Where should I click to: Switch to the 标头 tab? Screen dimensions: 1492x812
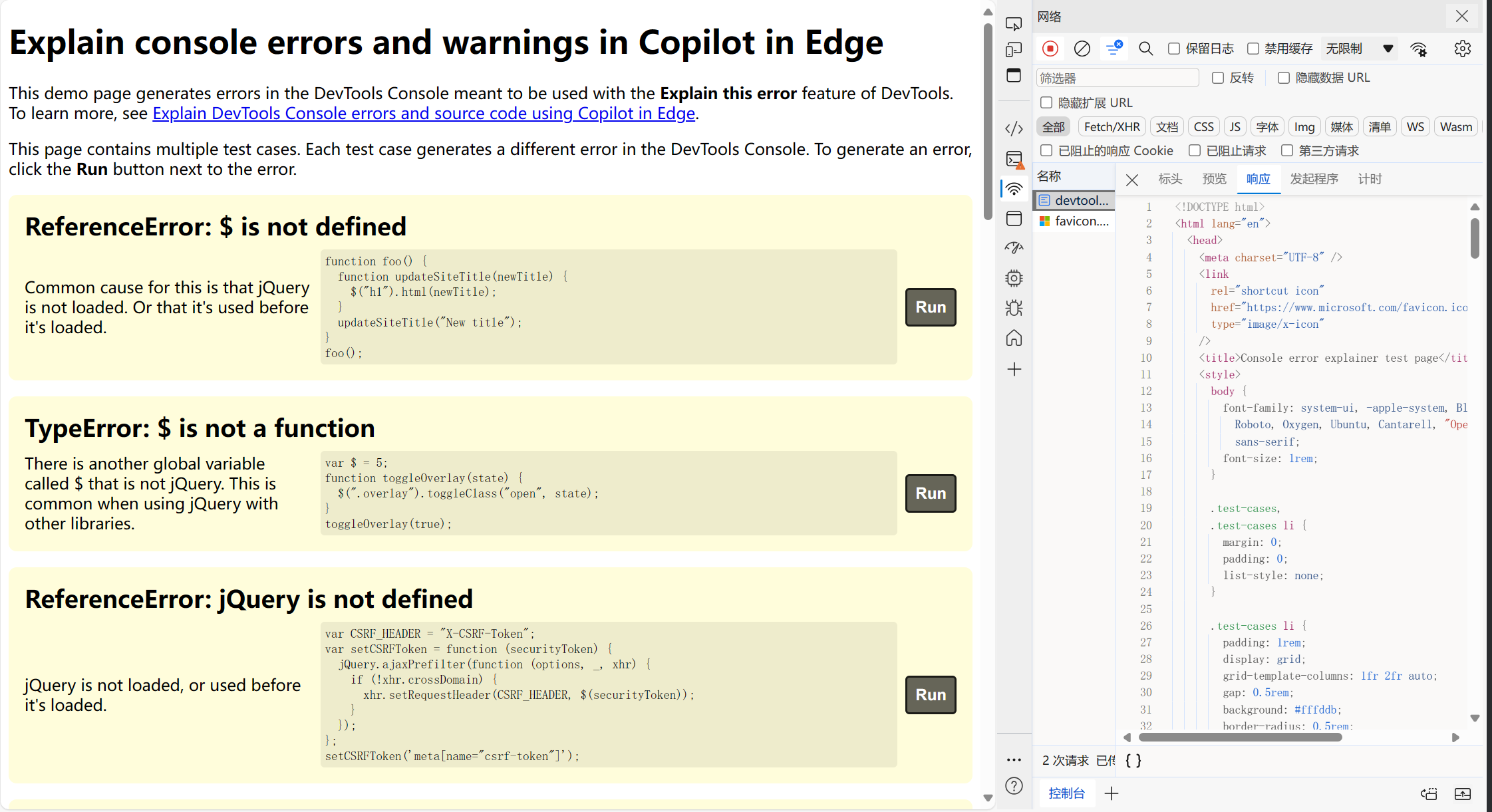1170,179
